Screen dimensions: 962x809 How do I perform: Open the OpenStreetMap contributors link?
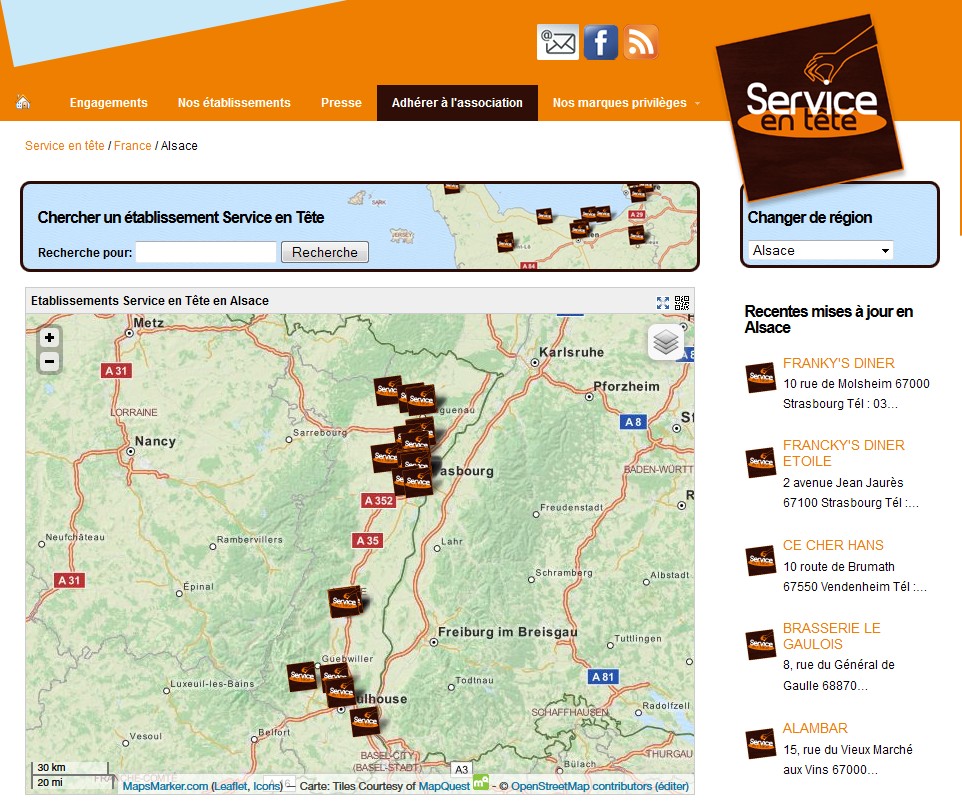pyautogui.click(x=581, y=786)
